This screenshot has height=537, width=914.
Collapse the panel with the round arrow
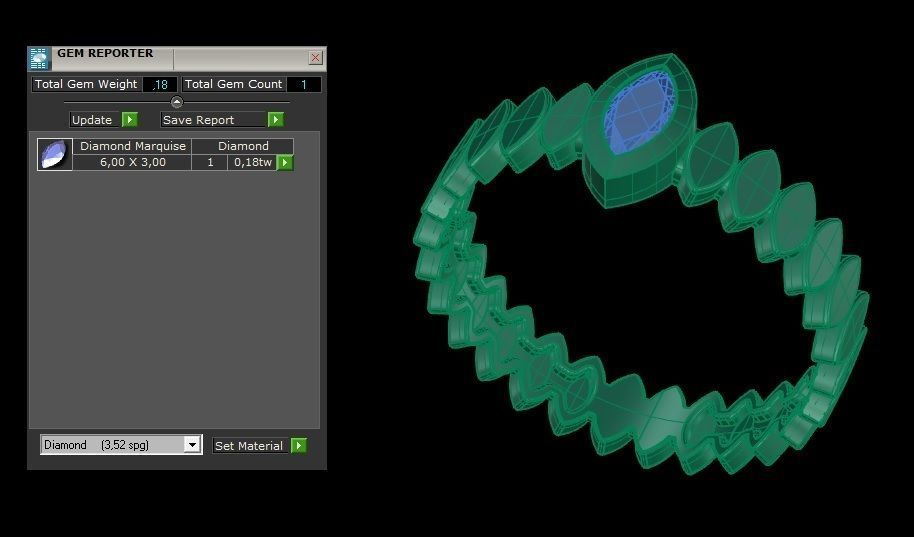click(x=177, y=102)
